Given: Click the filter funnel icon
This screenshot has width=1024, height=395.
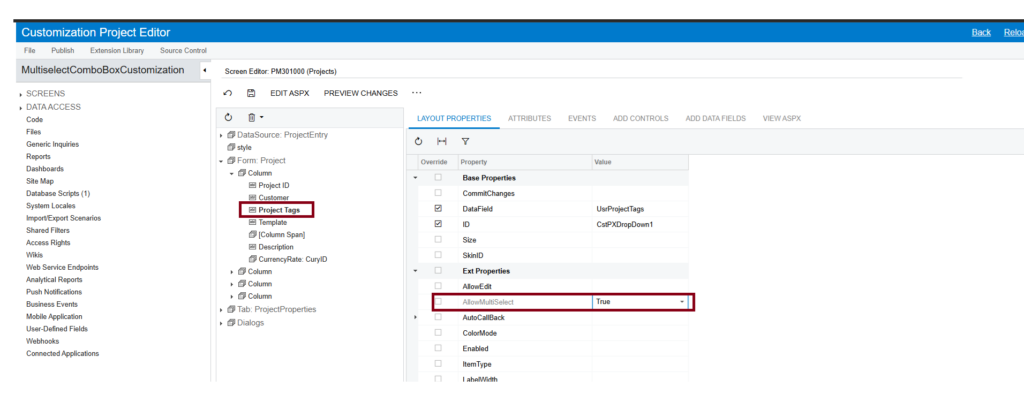Looking at the screenshot, I should point(466,141).
